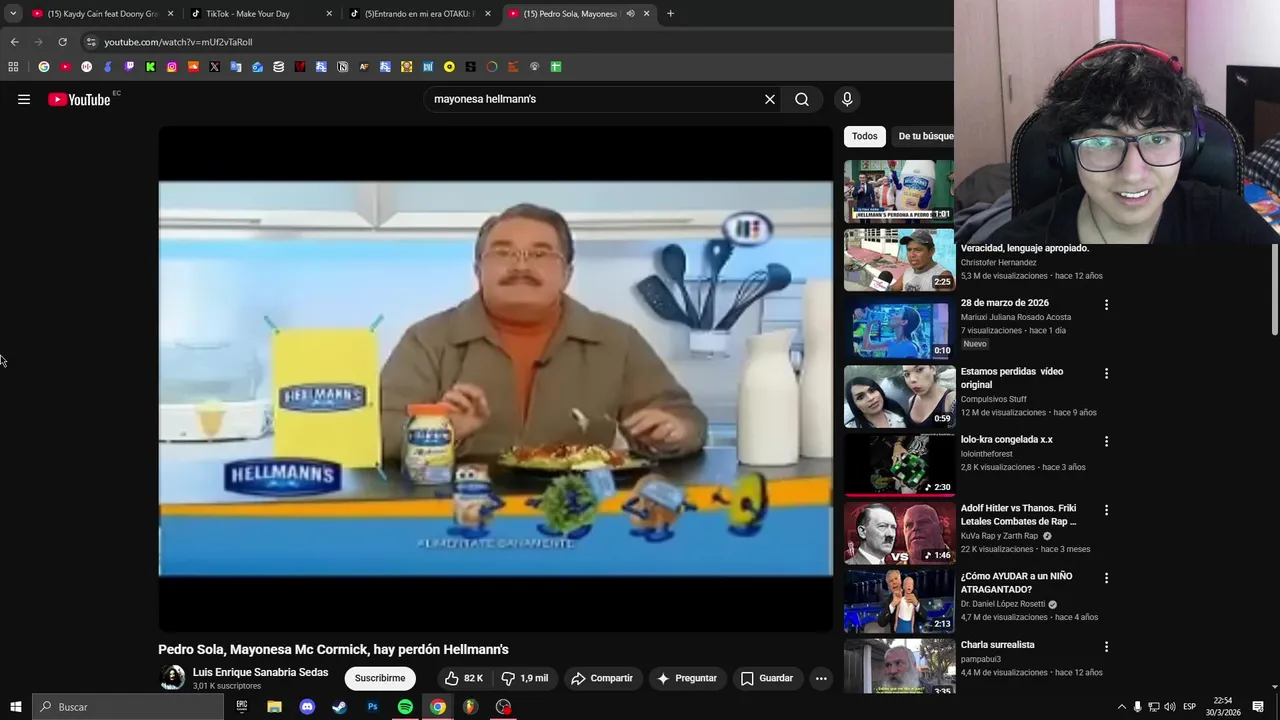Open options for 28 de marzo de 2026 video
The height and width of the screenshot is (720, 1280).
tap(1106, 304)
